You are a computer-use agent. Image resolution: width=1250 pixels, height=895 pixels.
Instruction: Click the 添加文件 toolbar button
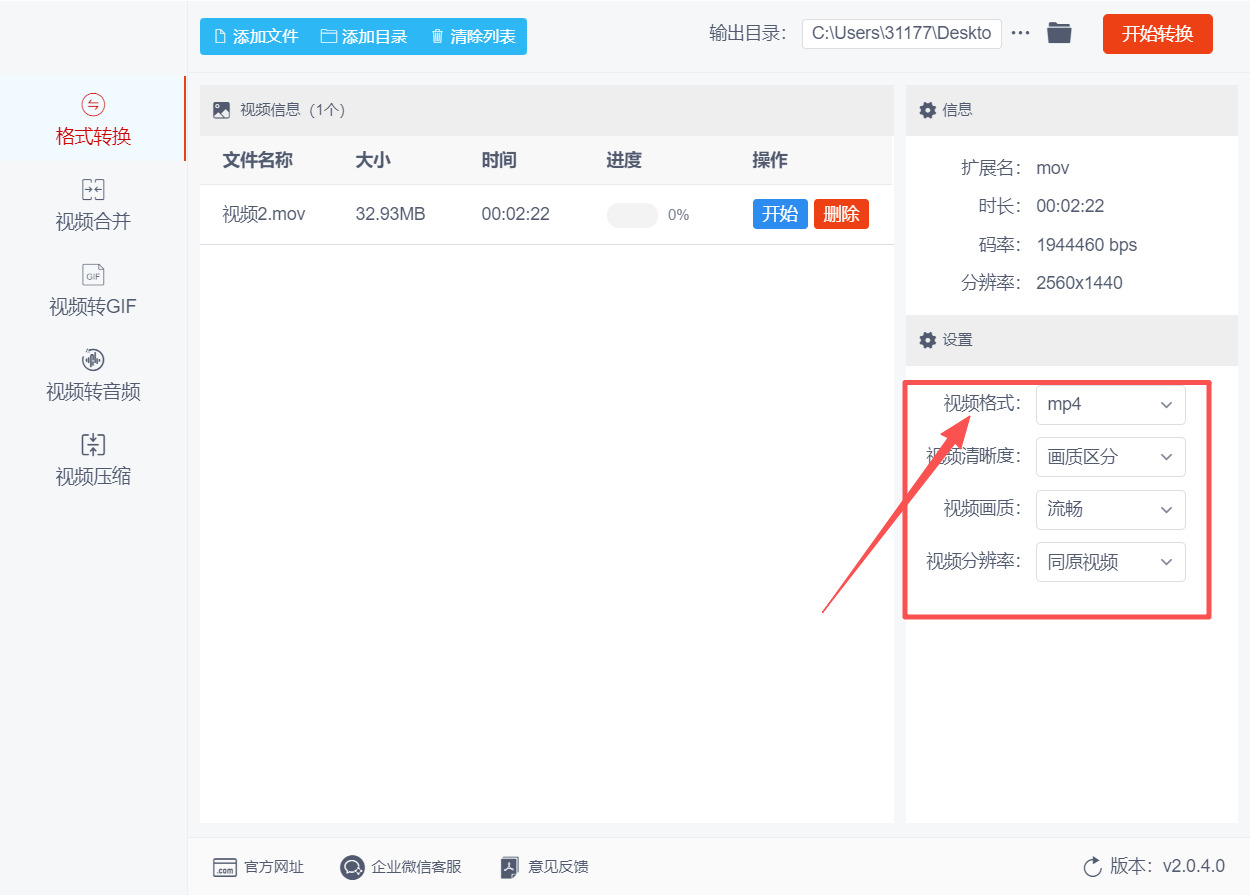[253, 36]
